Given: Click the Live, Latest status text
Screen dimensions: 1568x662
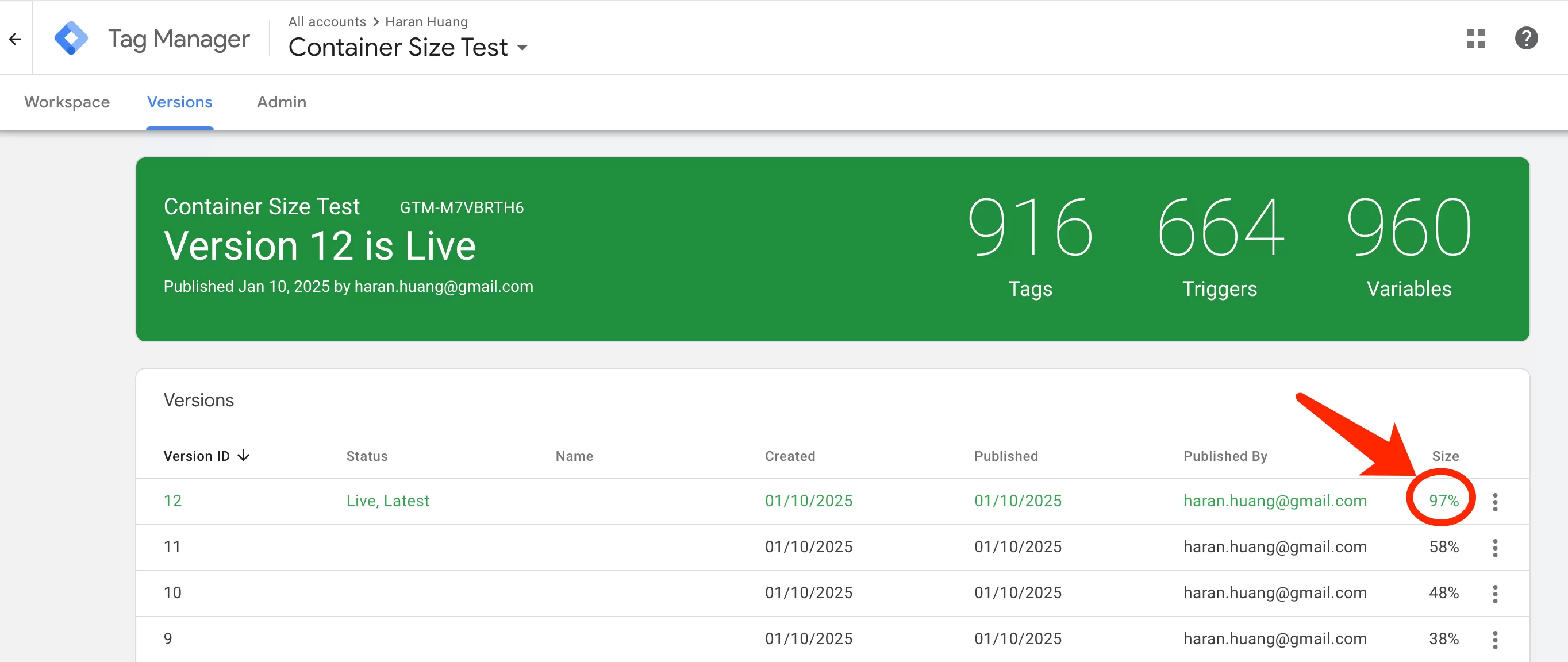Looking at the screenshot, I should click(x=388, y=501).
